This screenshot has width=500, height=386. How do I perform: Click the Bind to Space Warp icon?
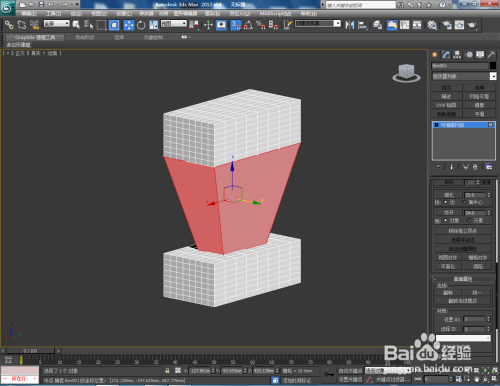pyautogui.click(x=34, y=25)
